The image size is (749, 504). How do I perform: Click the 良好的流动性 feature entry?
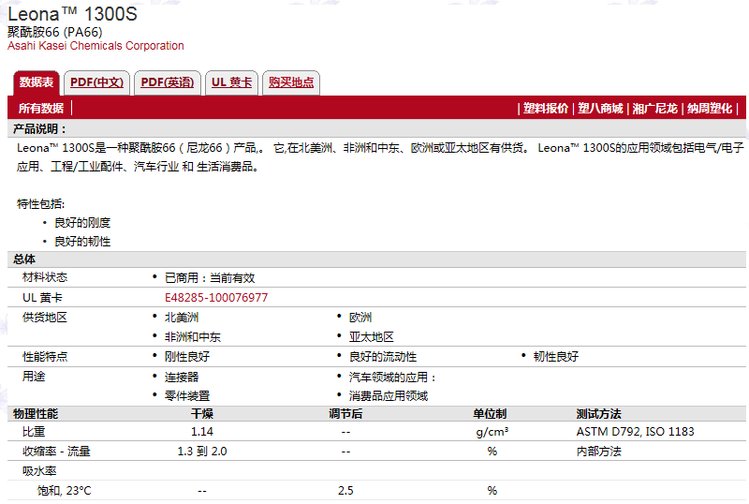coord(383,356)
